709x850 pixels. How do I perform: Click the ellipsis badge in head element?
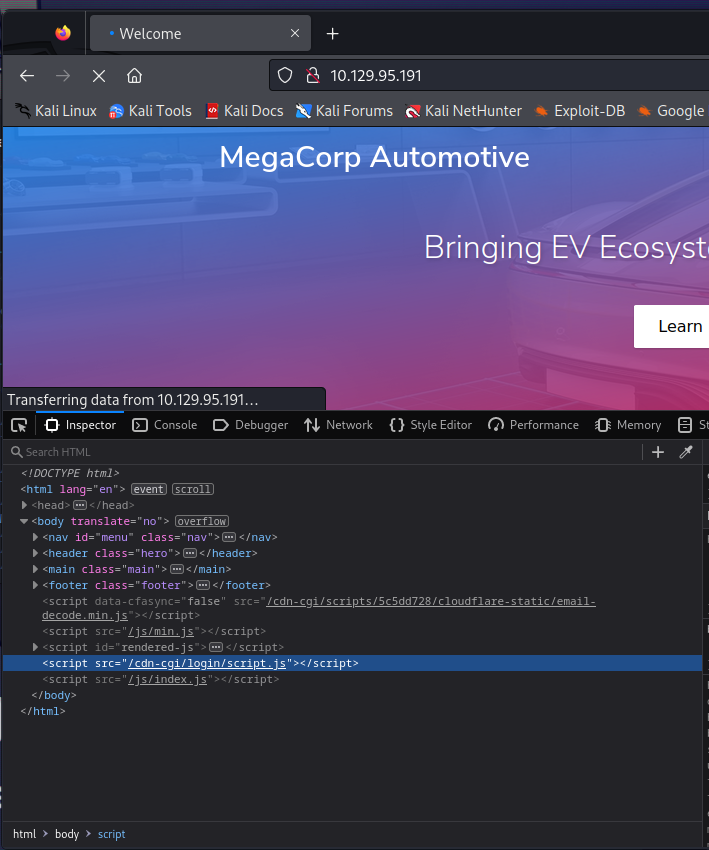click(x=80, y=505)
